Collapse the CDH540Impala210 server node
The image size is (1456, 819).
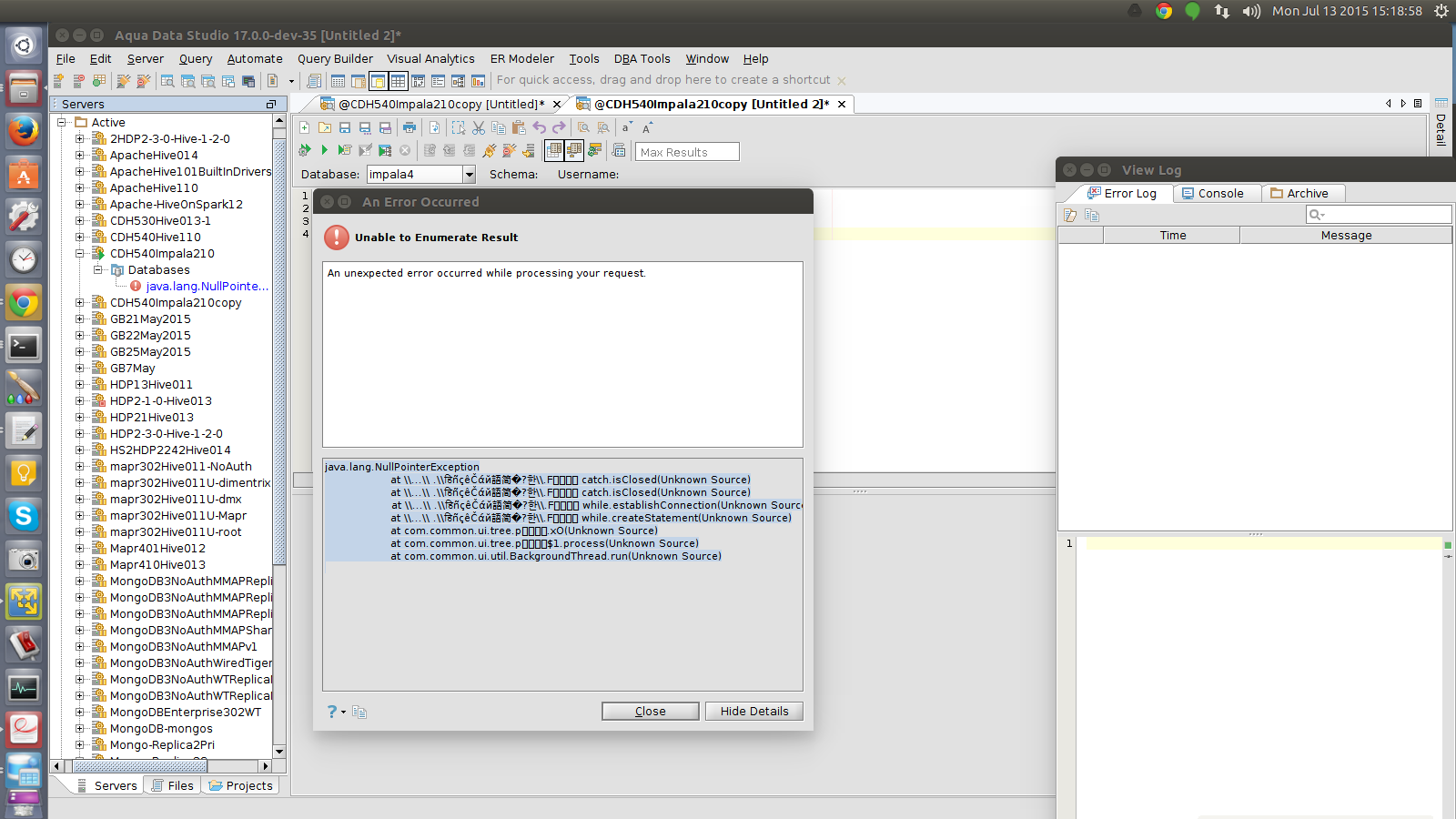click(x=80, y=253)
